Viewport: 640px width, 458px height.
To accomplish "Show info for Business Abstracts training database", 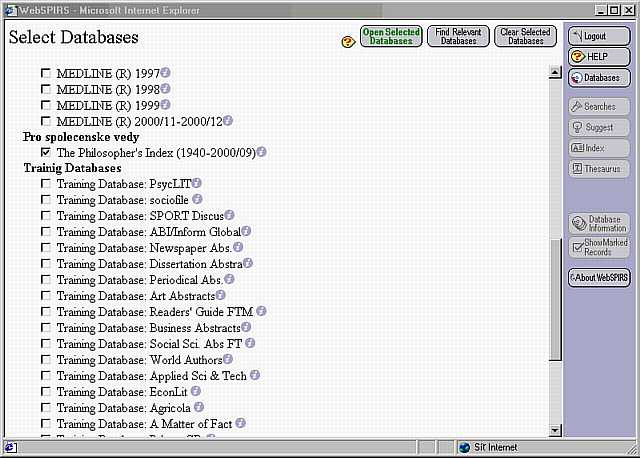I will click(246, 327).
